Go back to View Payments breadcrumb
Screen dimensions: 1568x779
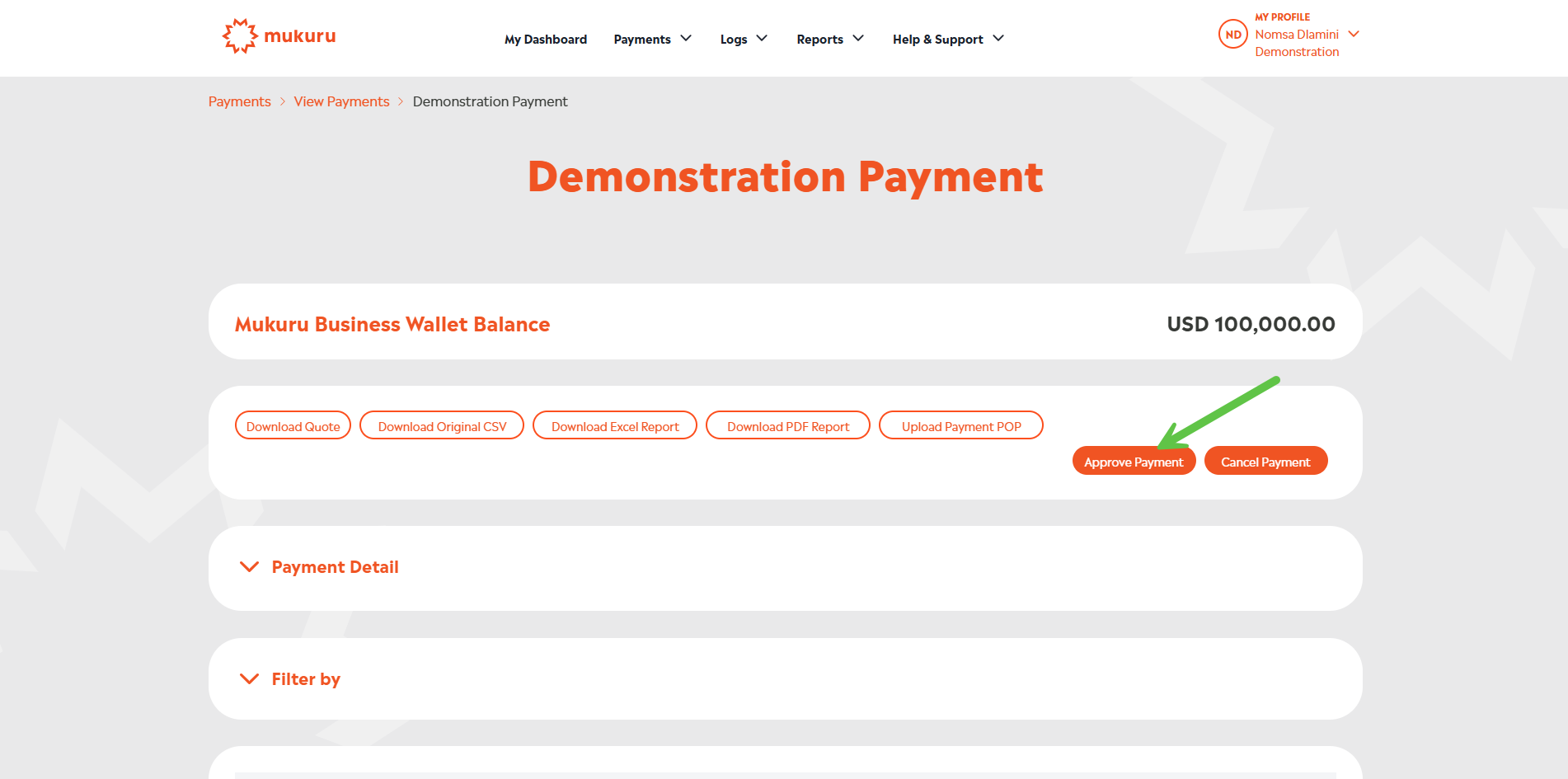coord(341,101)
